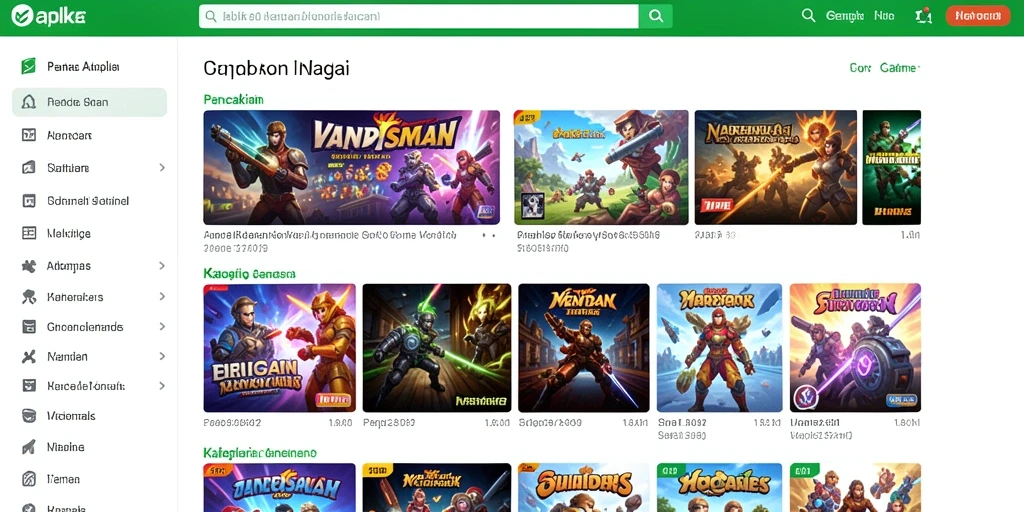Click the icon beside Sdnmelt Satninel

click(28, 201)
